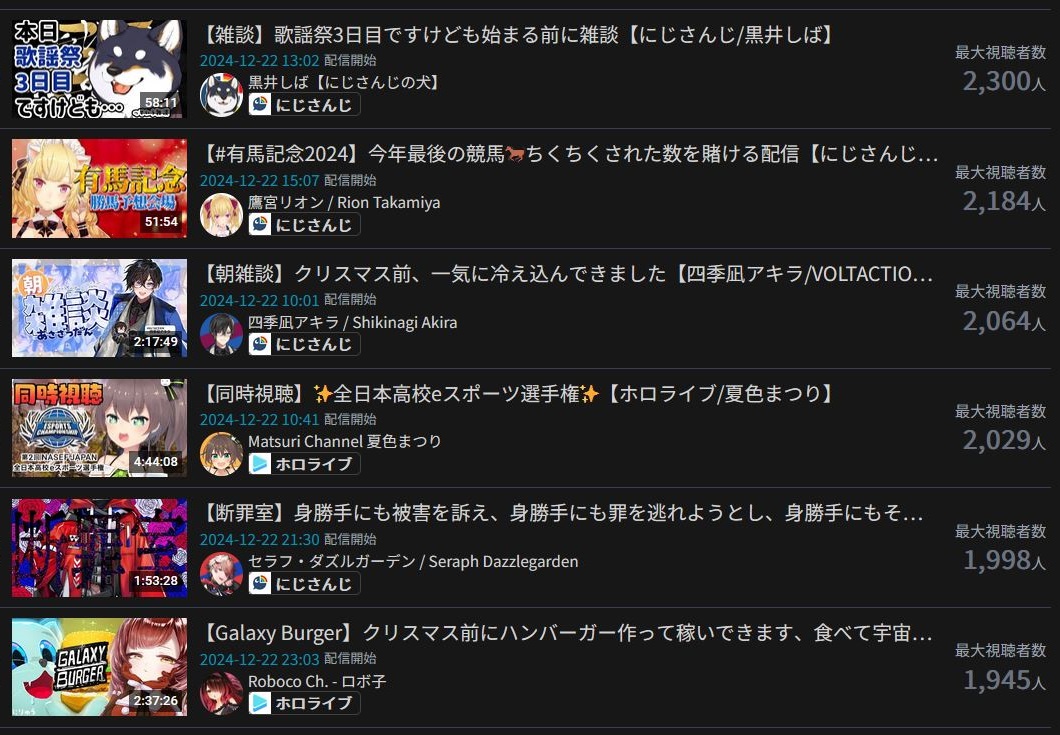
Task: Open Galaxy Burger stream thumbnail
Action: tap(99, 667)
